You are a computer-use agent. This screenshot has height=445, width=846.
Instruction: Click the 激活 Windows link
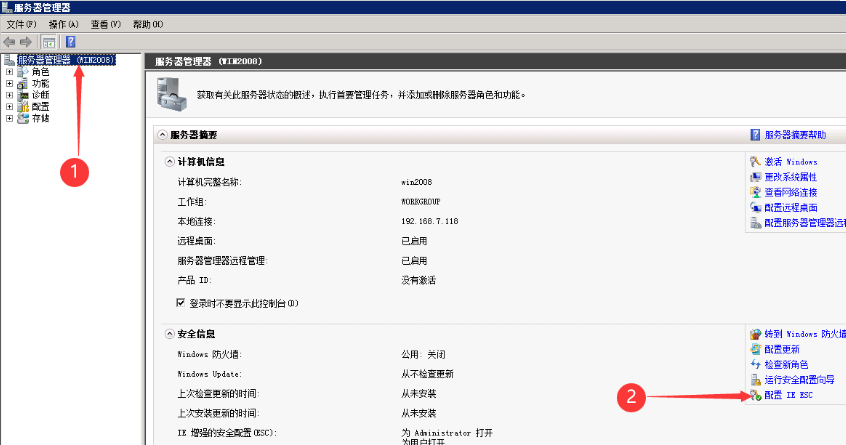tap(791, 161)
